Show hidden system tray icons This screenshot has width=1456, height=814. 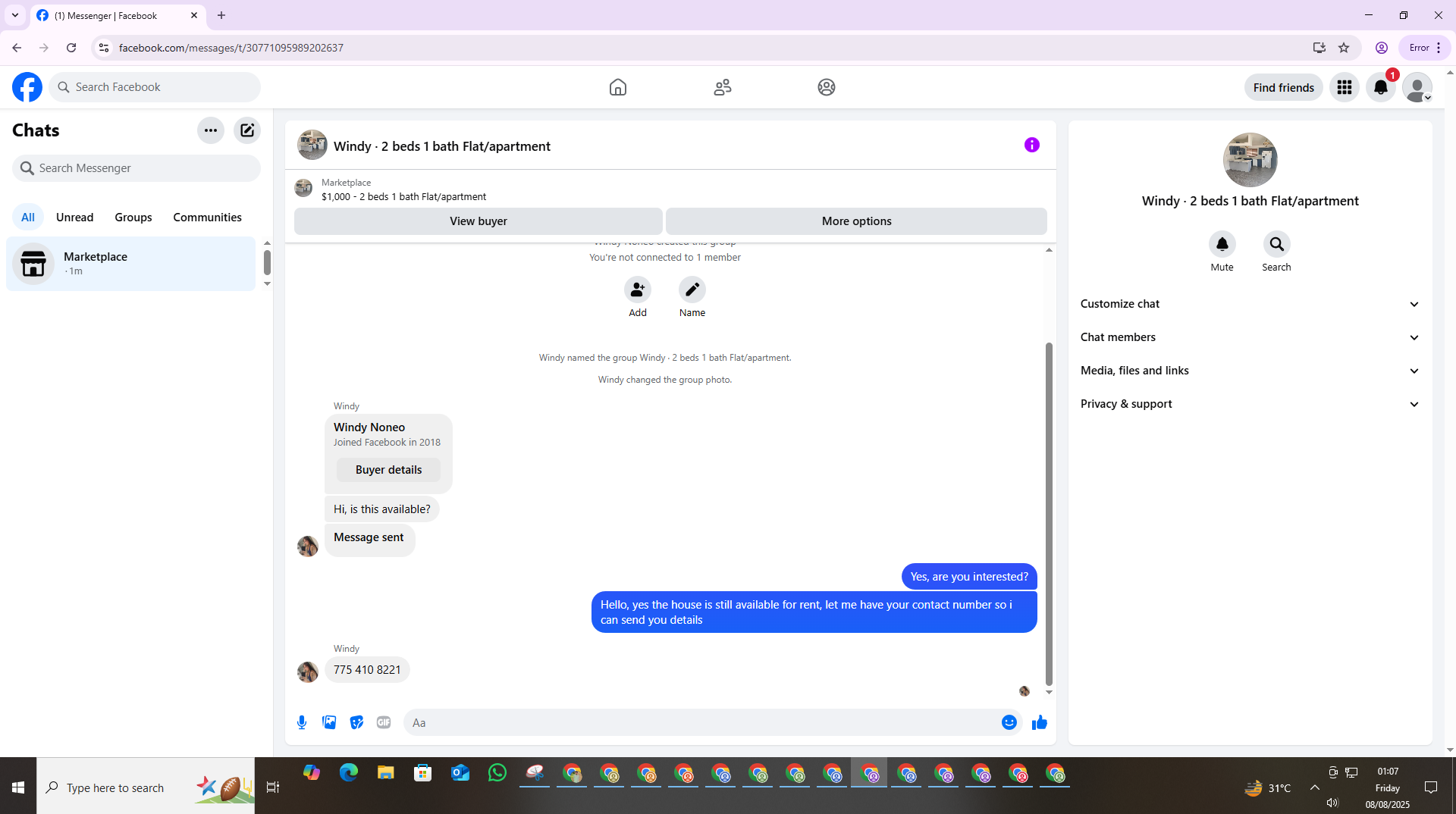1315,787
